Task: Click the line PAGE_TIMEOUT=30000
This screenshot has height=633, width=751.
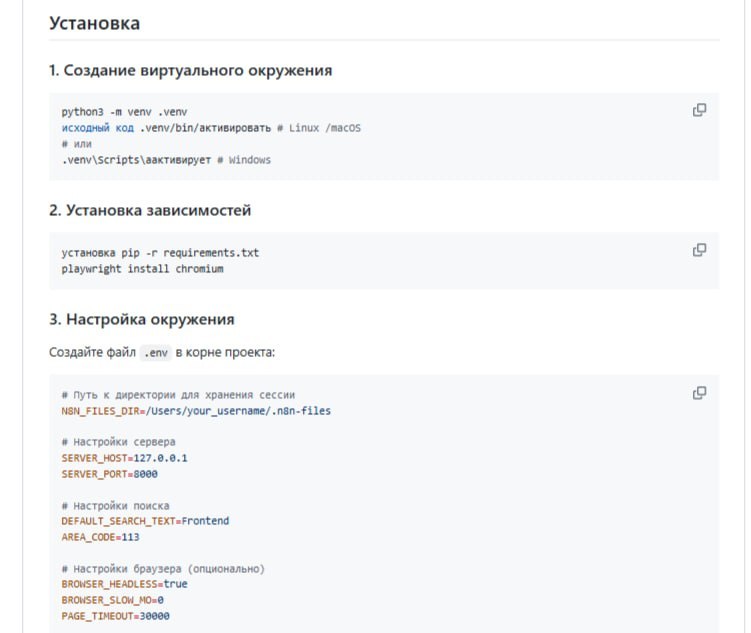Action: [x=115, y=616]
